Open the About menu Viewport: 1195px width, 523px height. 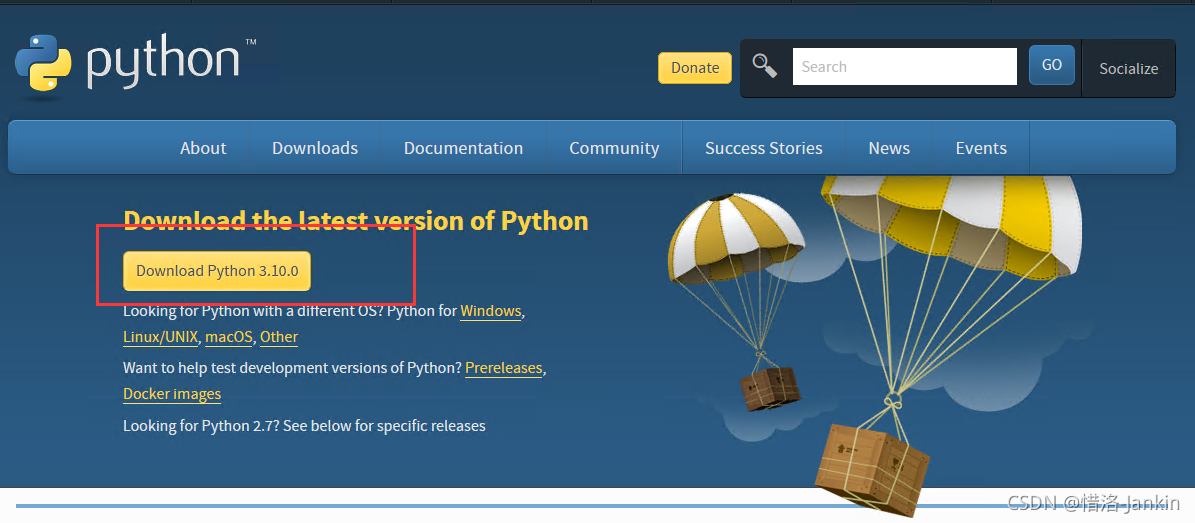pyautogui.click(x=203, y=148)
